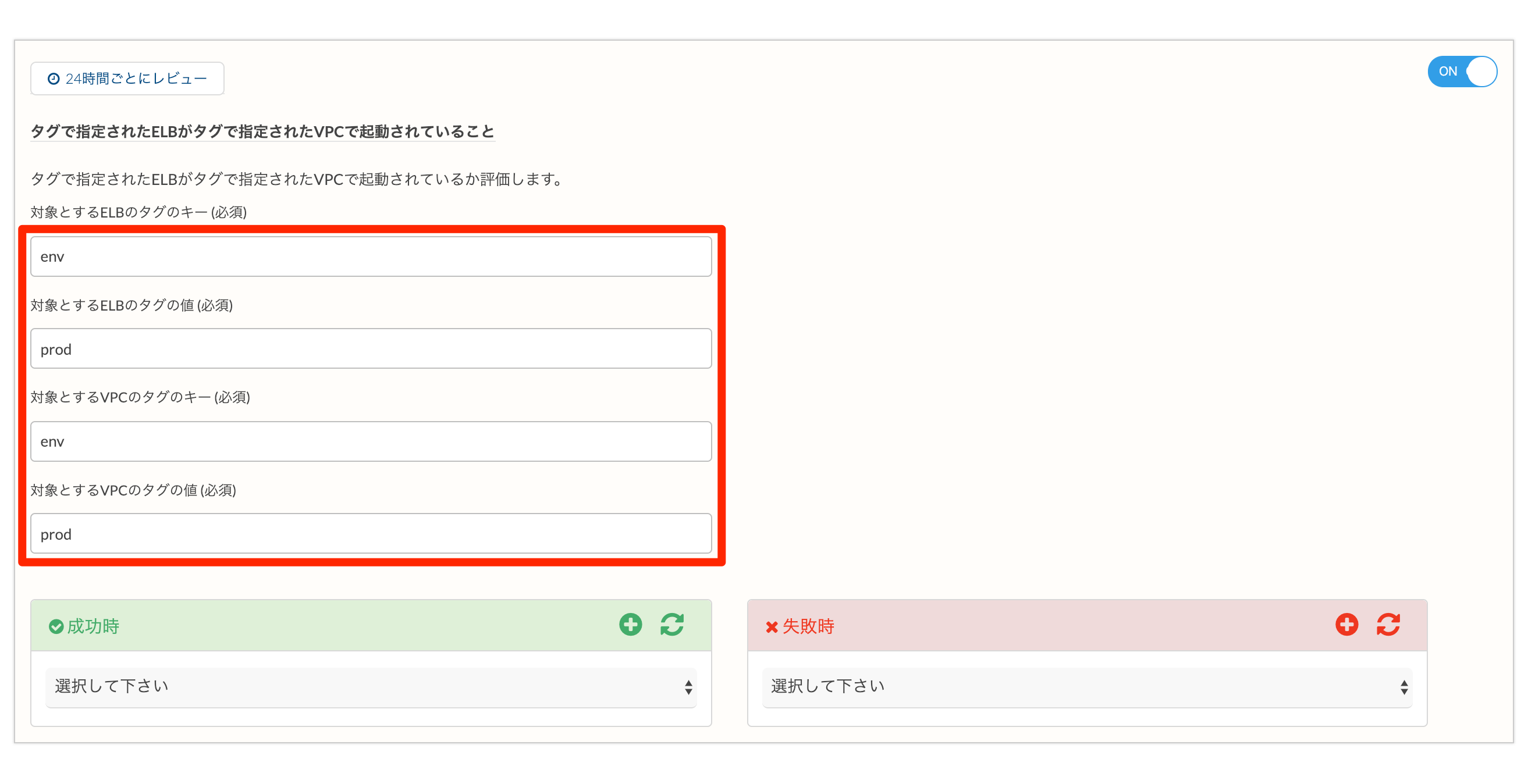
Task: Focus the ELB tag value field
Action: (371, 349)
